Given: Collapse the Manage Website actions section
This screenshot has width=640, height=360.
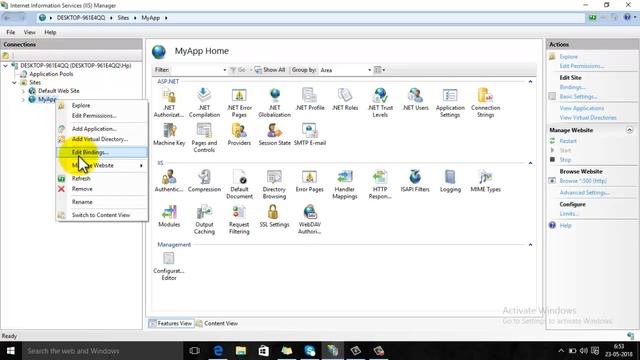Looking at the screenshot, I should pyautogui.click(x=629, y=130).
